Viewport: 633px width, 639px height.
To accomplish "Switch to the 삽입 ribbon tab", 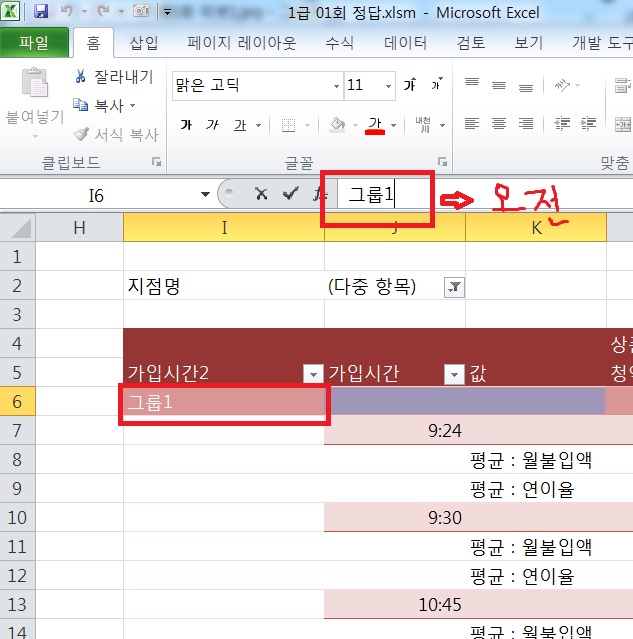I will 143,44.
